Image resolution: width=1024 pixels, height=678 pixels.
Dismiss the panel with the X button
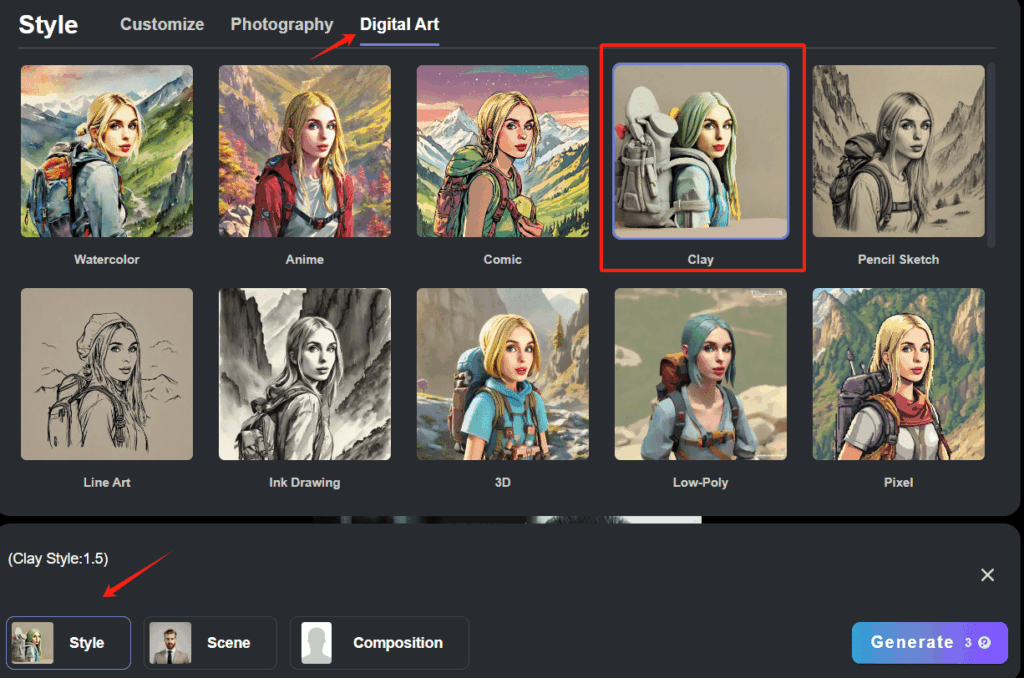pyautogui.click(x=988, y=575)
